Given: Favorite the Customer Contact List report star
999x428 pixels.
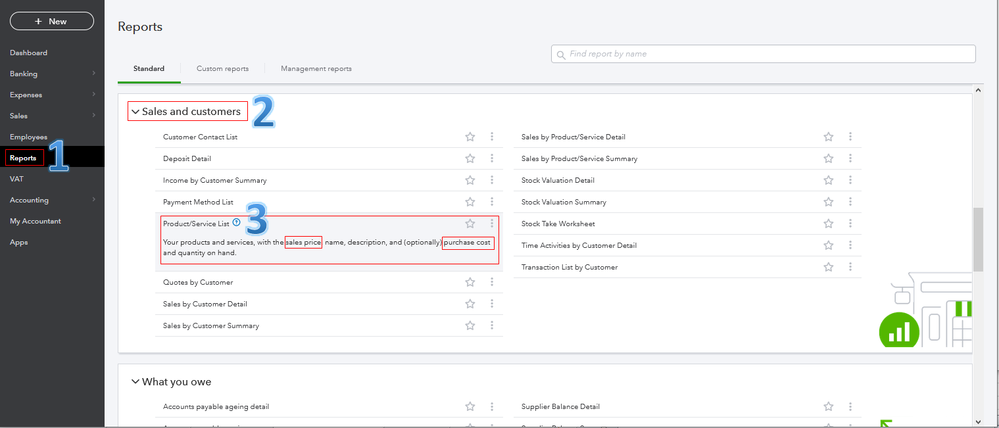Looking at the screenshot, I should tap(470, 137).
